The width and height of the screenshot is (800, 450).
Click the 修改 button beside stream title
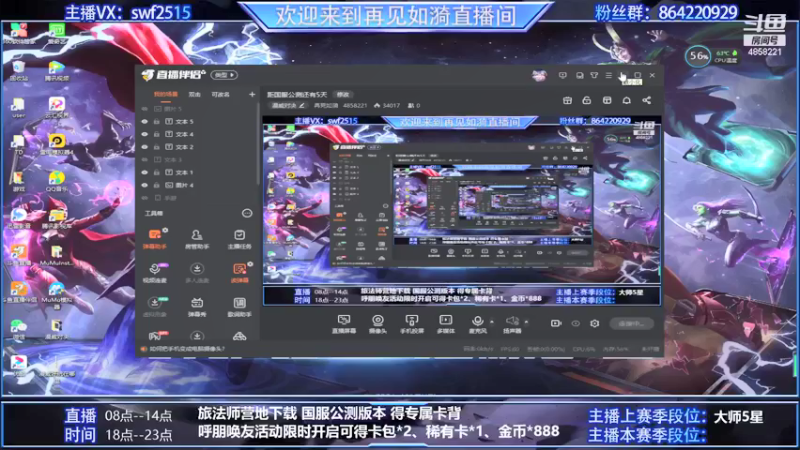pos(343,94)
